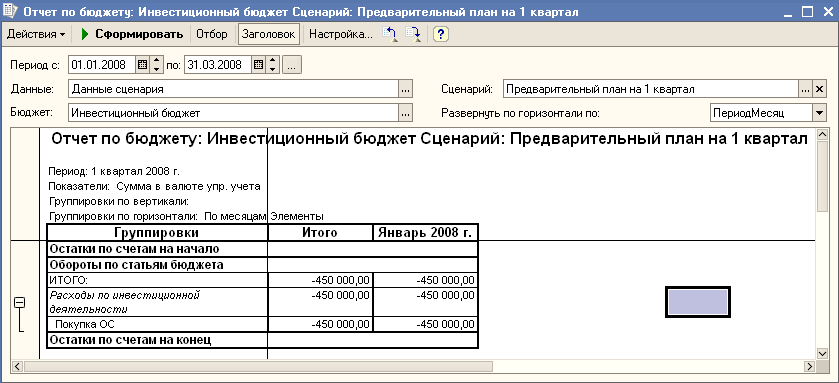This screenshot has width=839, height=383.
Task: Click vertical scrollbar down arrow
Action: (822, 353)
